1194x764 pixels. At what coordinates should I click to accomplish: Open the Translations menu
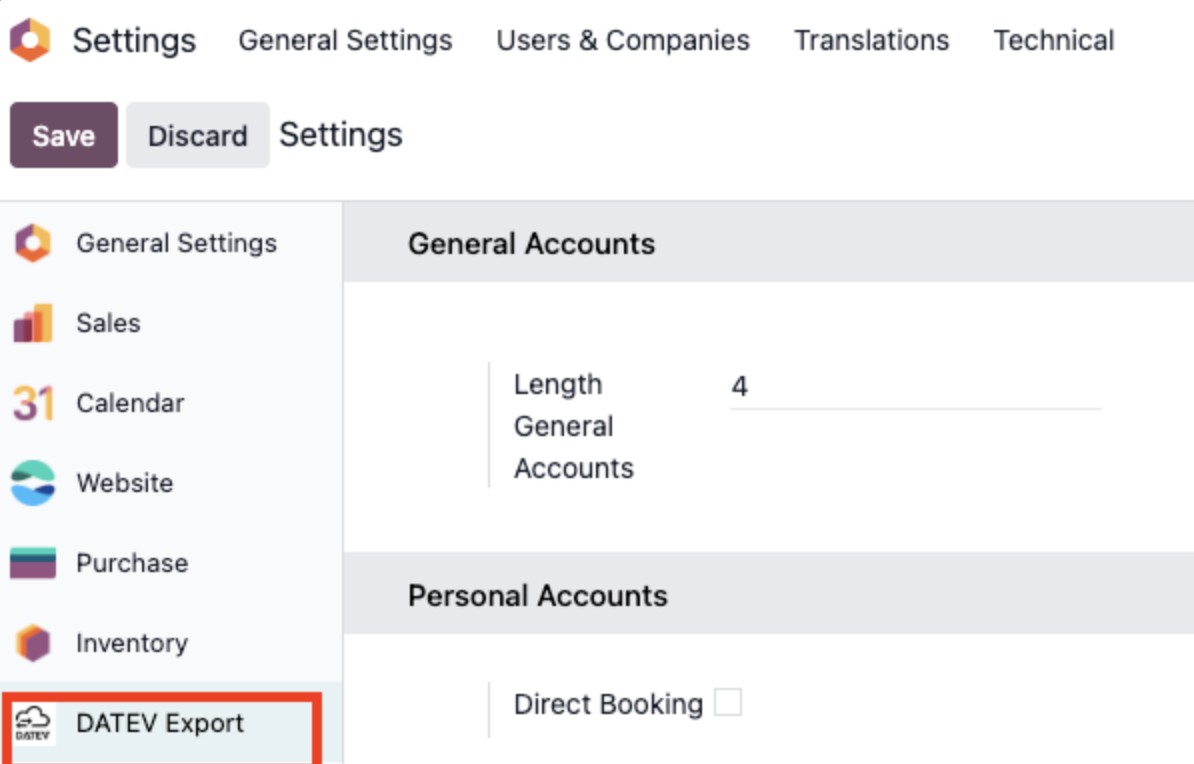tap(871, 40)
